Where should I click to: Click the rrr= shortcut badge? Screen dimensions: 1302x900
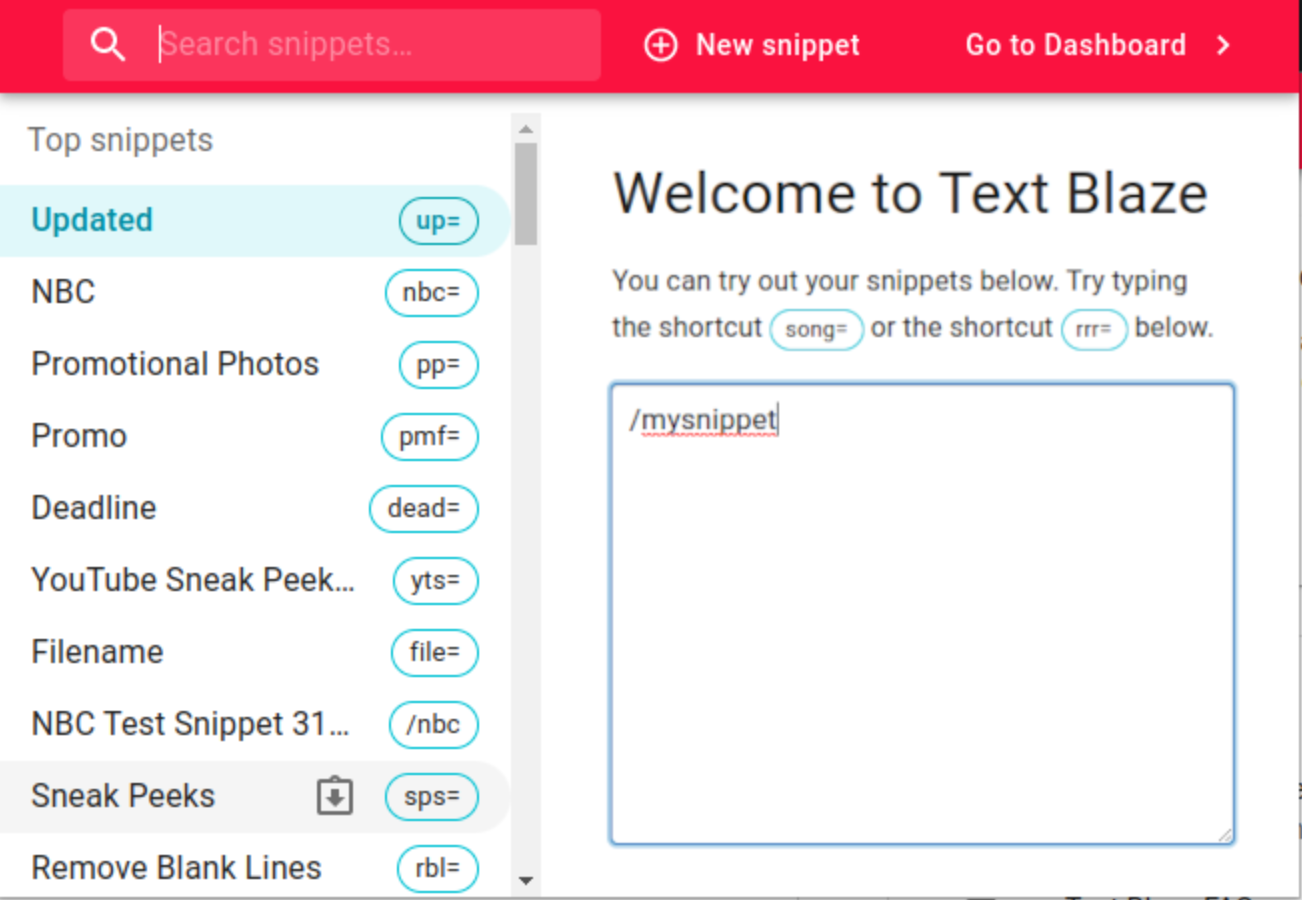(x=1094, y=329)
